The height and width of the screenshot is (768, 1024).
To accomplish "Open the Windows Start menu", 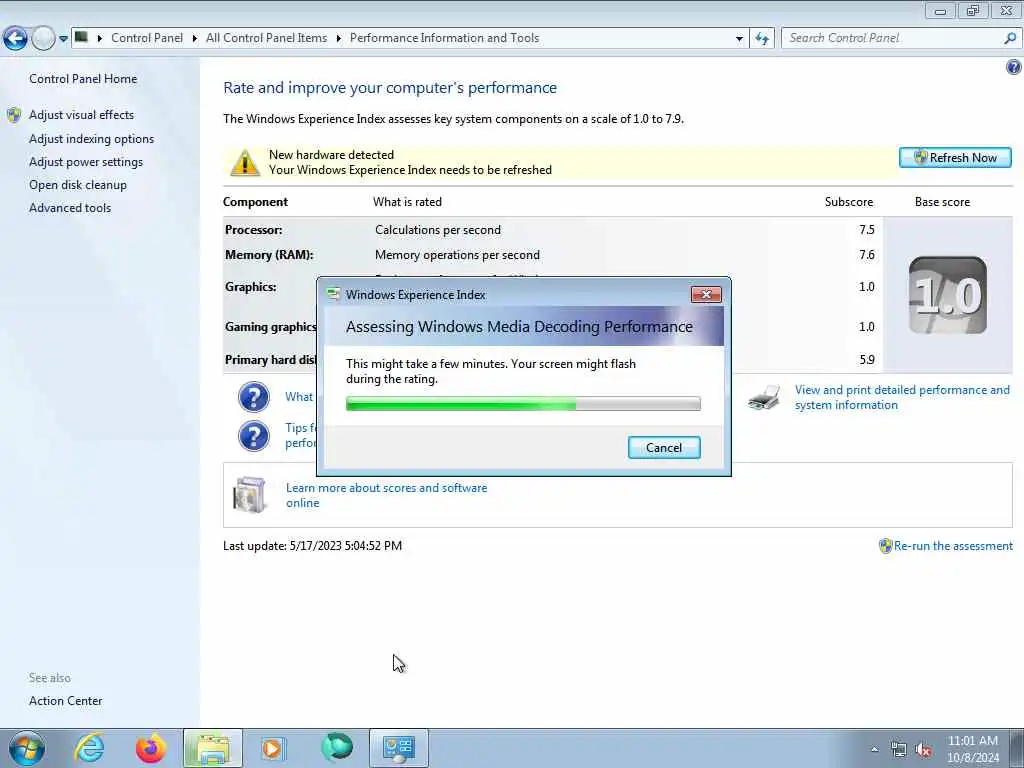I will click(27, 748).
